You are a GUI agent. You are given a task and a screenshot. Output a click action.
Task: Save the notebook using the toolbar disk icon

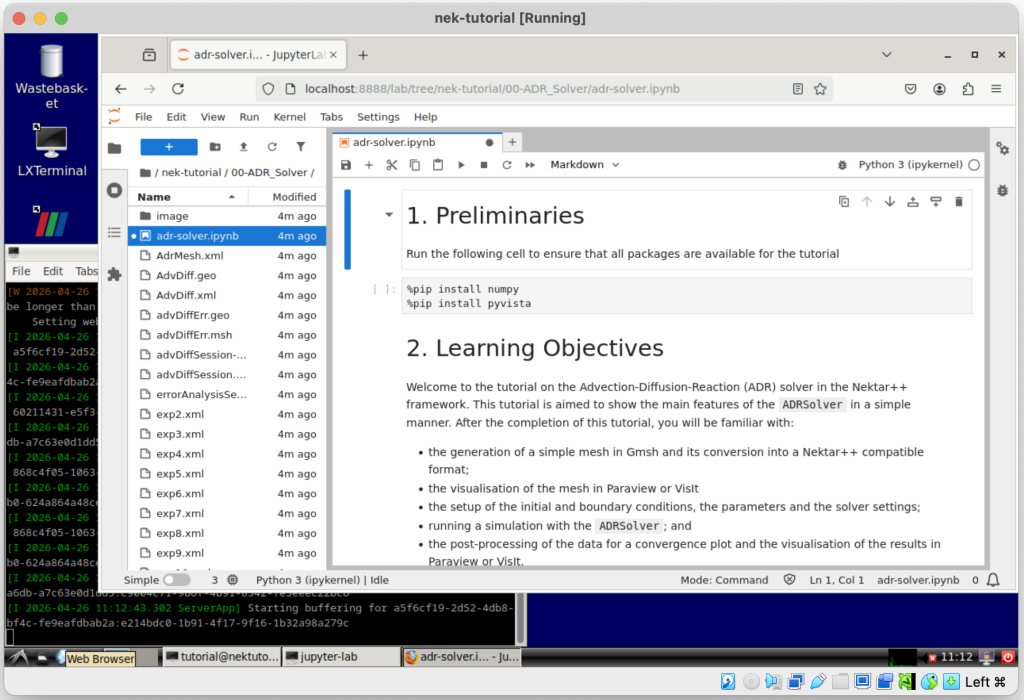[346, 165]
